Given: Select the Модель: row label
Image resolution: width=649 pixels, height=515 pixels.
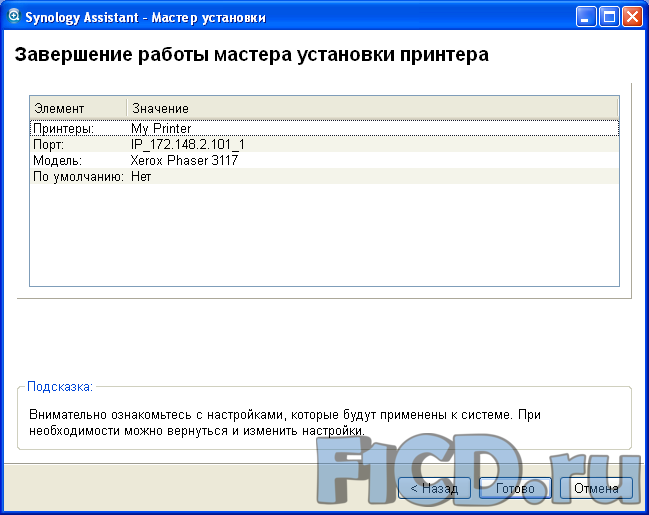Looking at the screenshot, I should [x=58, y=160].
